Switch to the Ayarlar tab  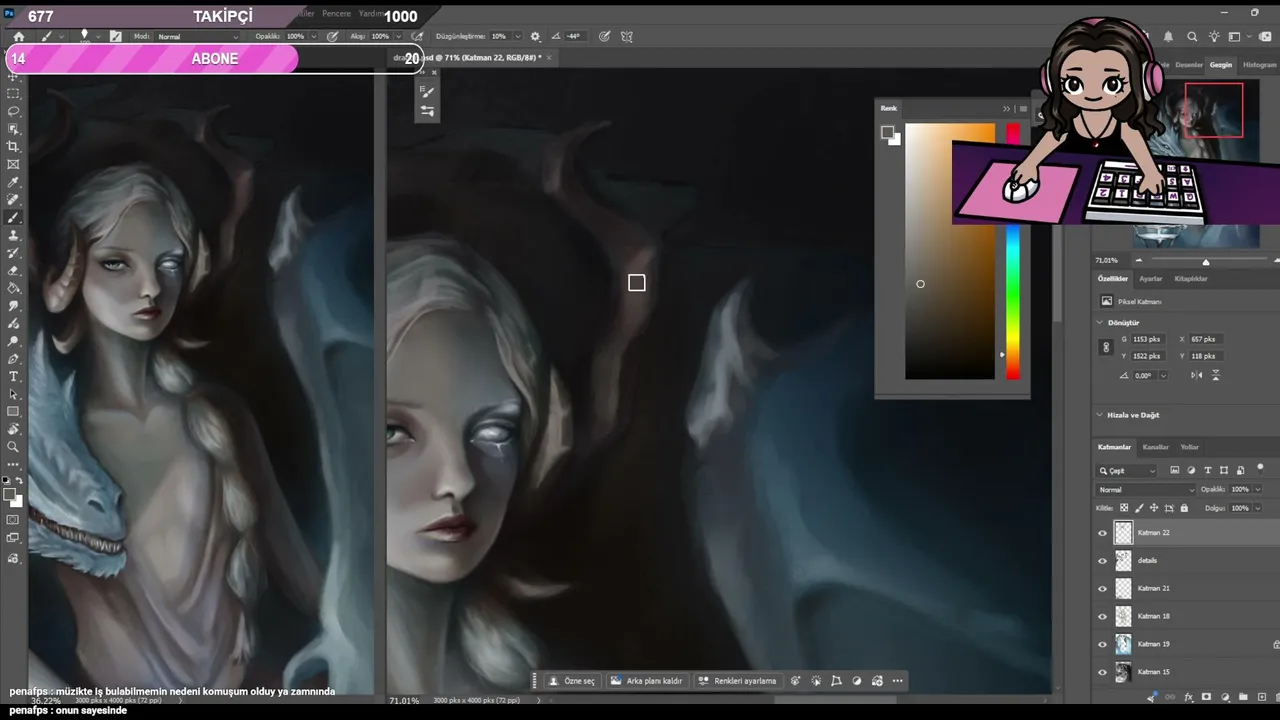pos(1151,279)
